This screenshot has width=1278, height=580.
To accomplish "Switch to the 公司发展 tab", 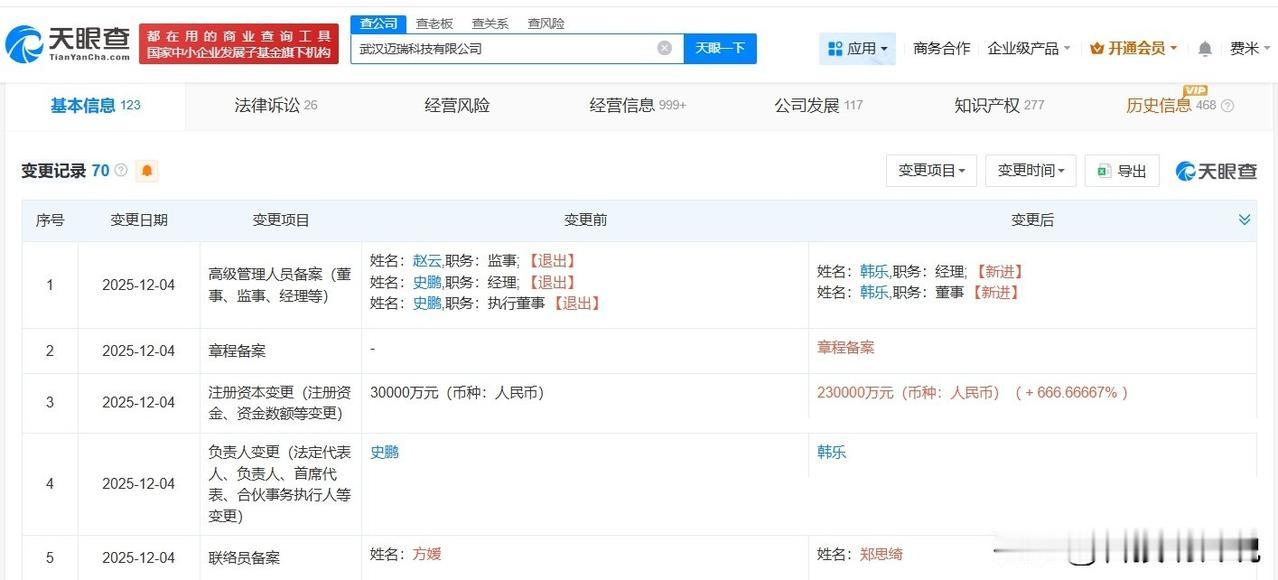I will click(818, 105).
